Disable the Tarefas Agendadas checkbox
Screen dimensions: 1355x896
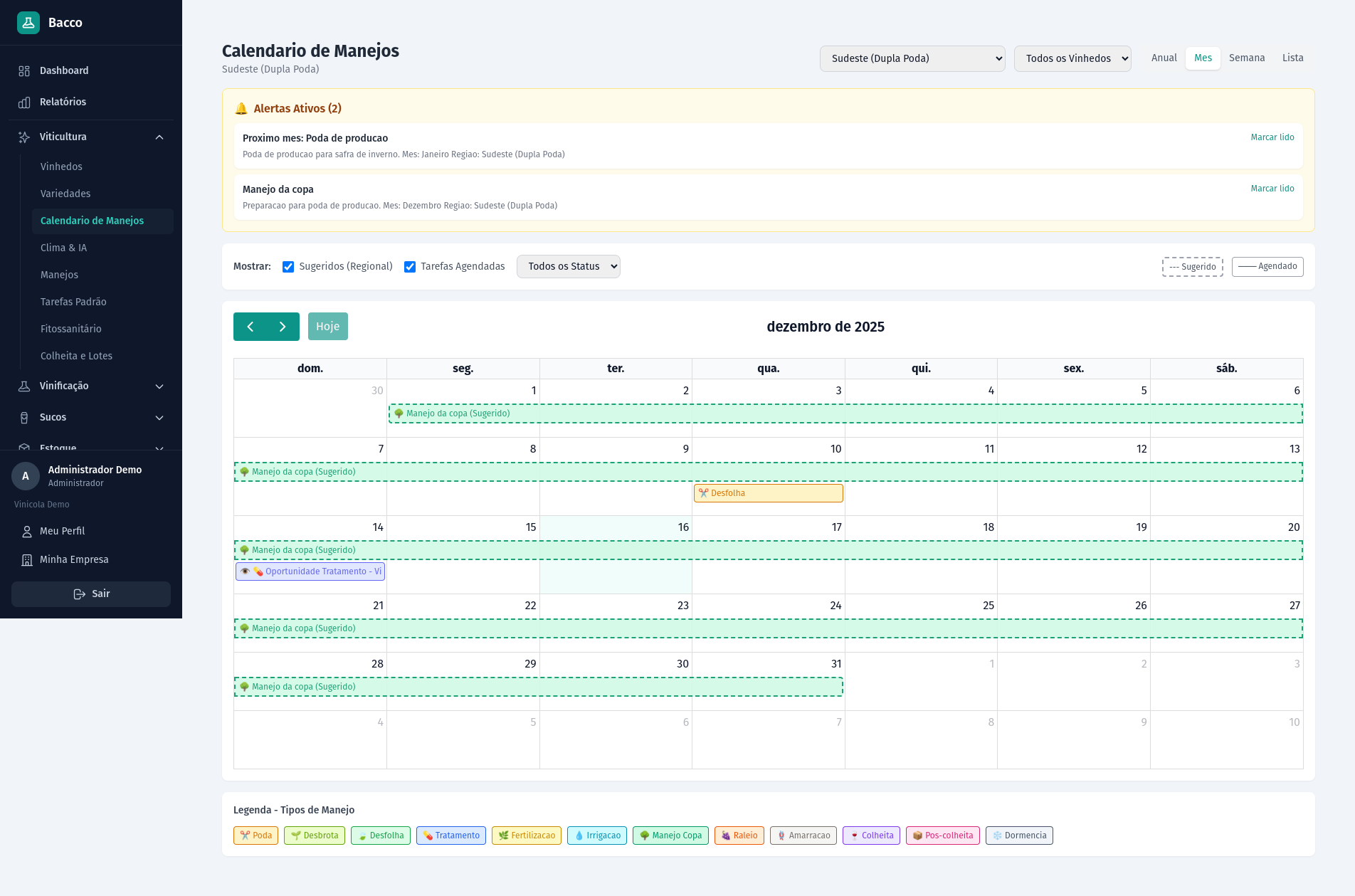(410, 266)
